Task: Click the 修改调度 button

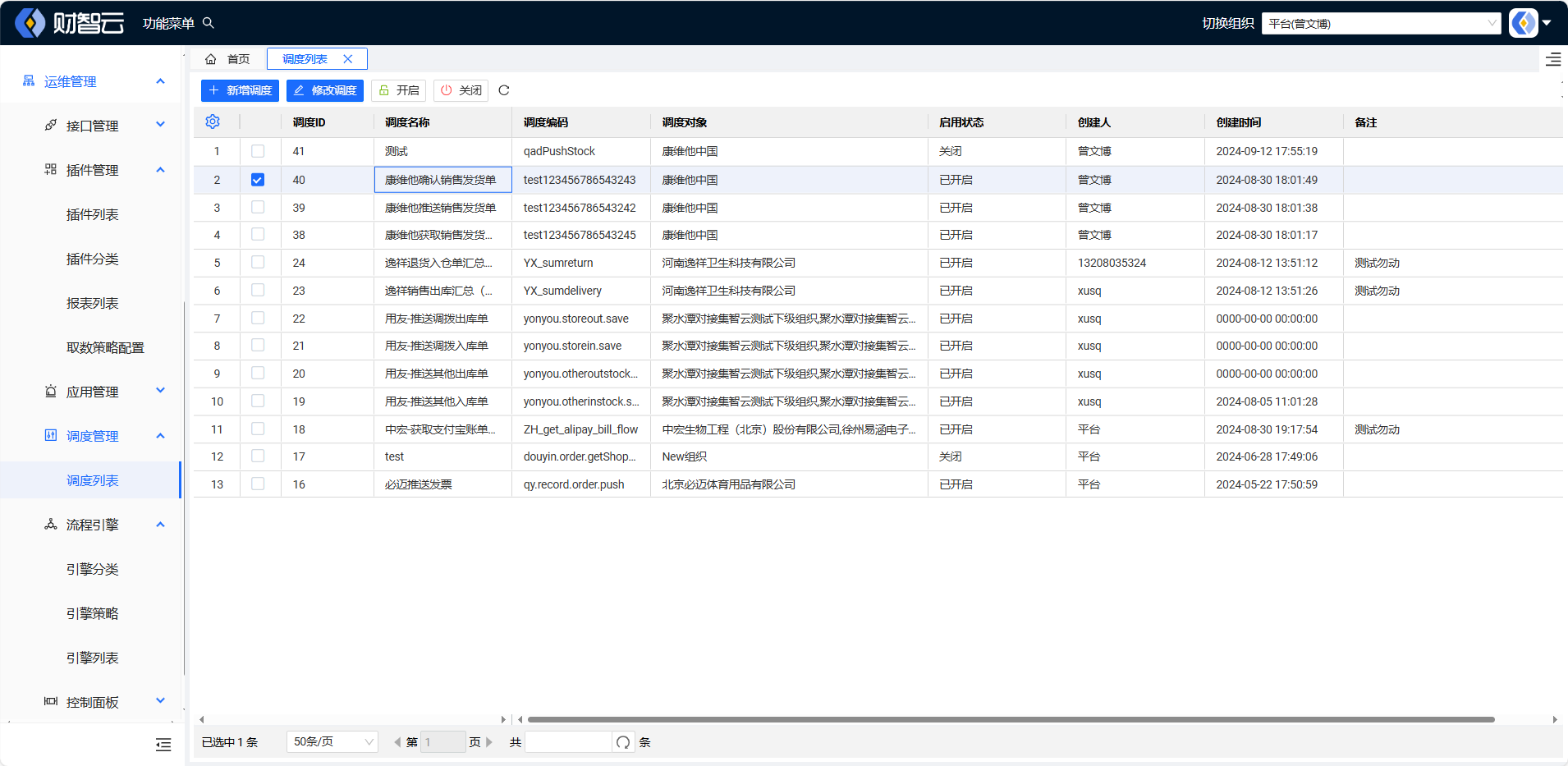Action: 325,90
